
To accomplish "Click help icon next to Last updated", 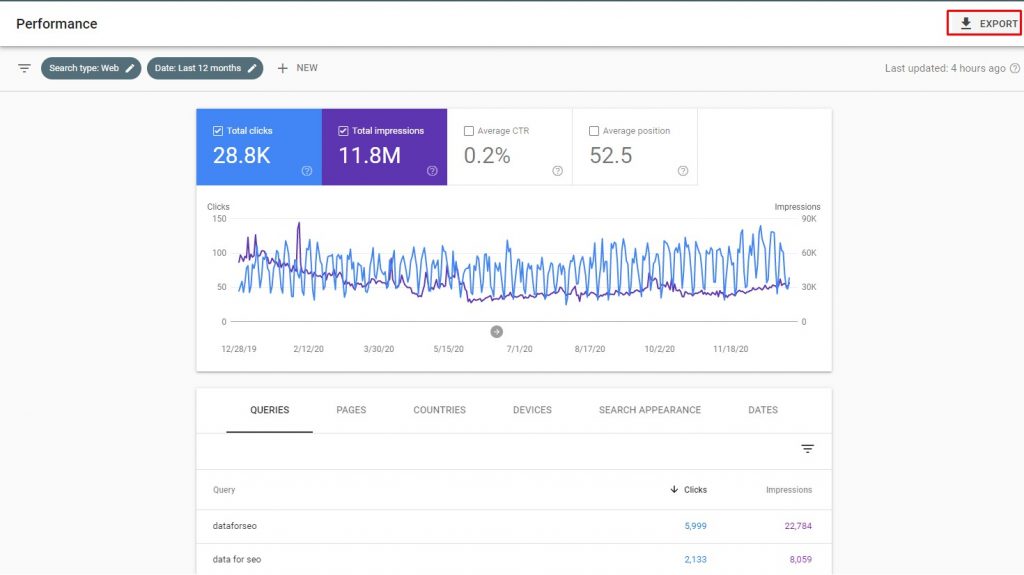I will click(x=1015, y=68).
